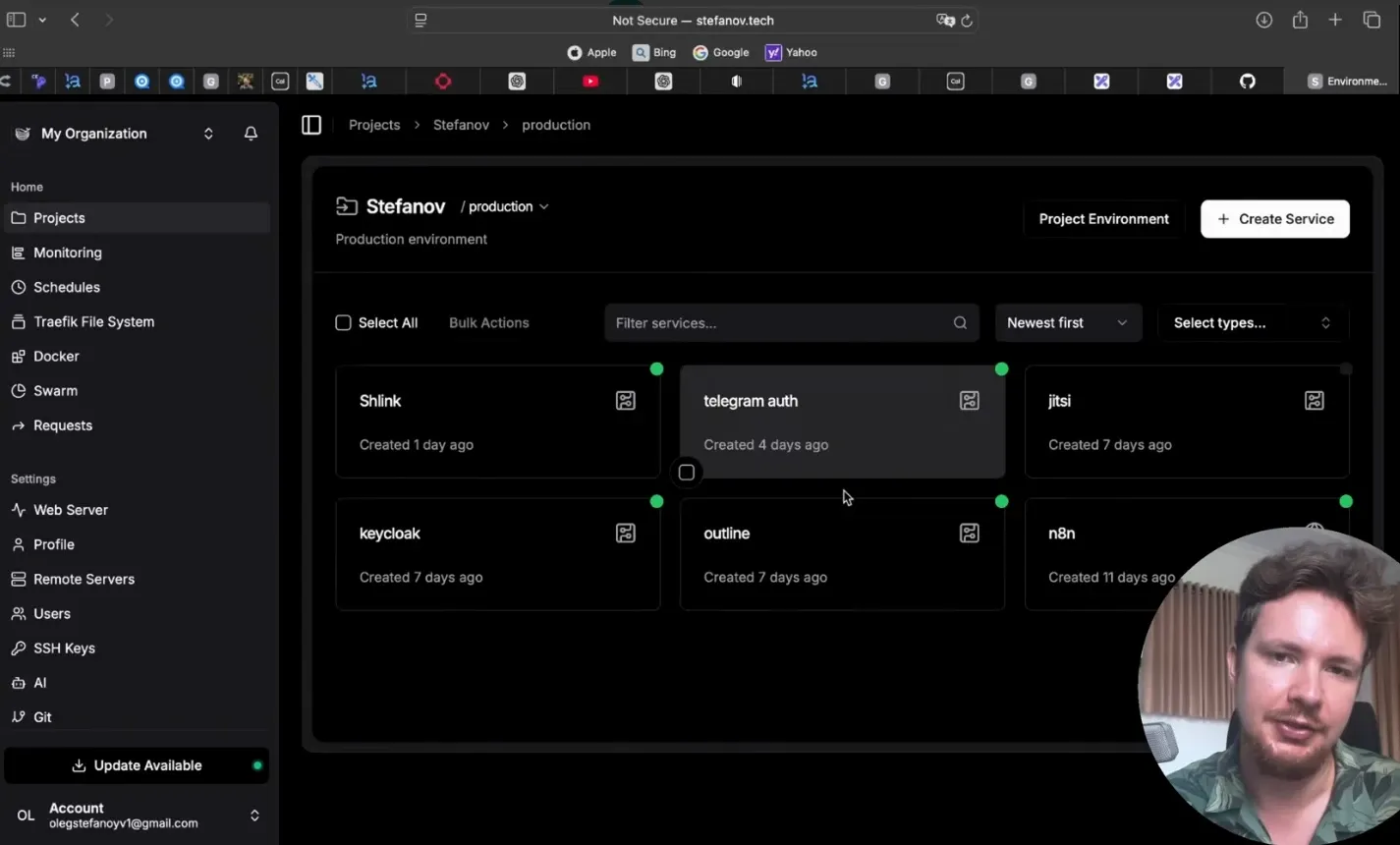Viewport: 1400px width, 845px height.
Task: Click the compose icon on outline card
Action: pos(970,534)
